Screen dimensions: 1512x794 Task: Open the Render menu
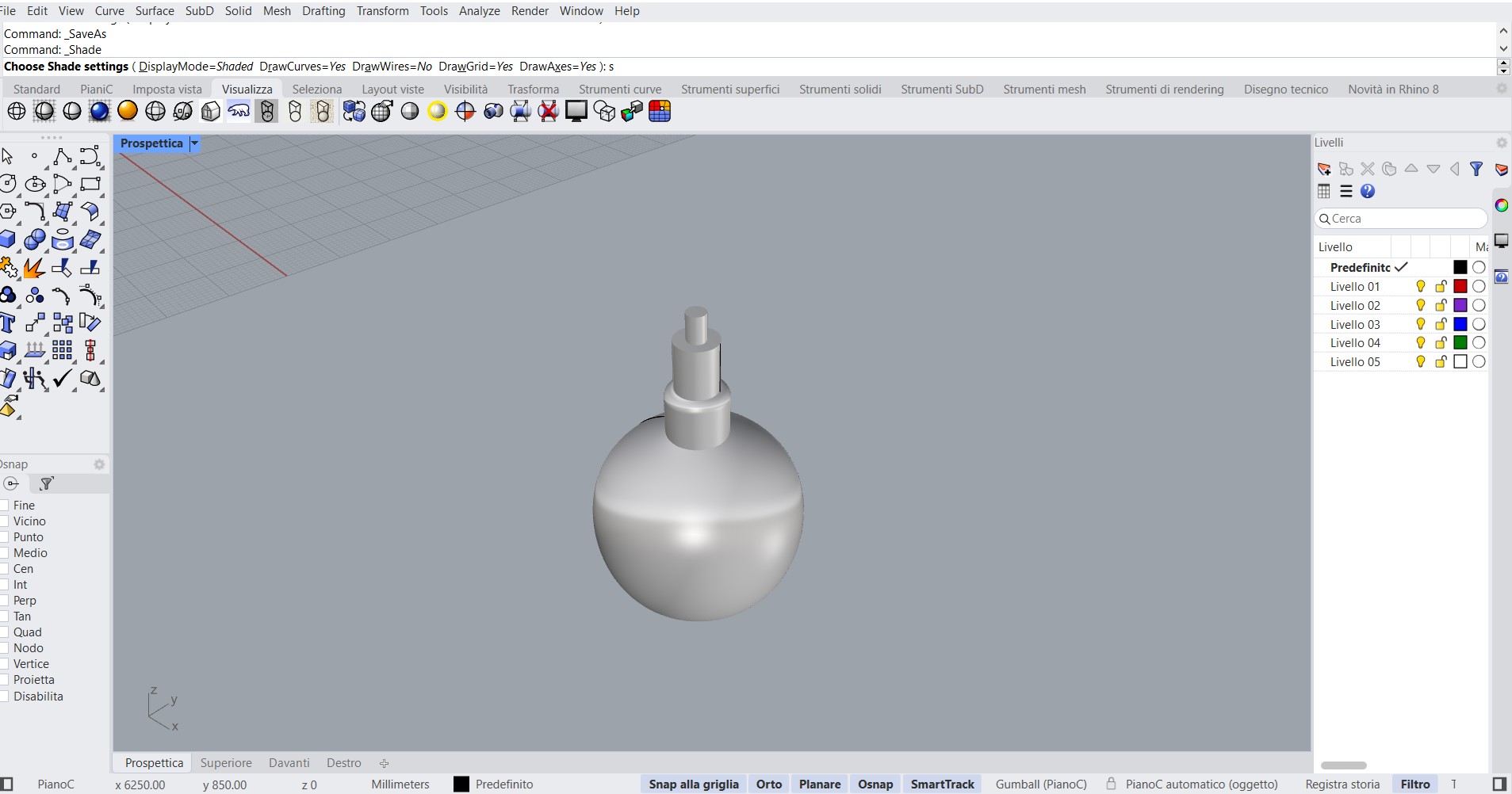point(530,10)
